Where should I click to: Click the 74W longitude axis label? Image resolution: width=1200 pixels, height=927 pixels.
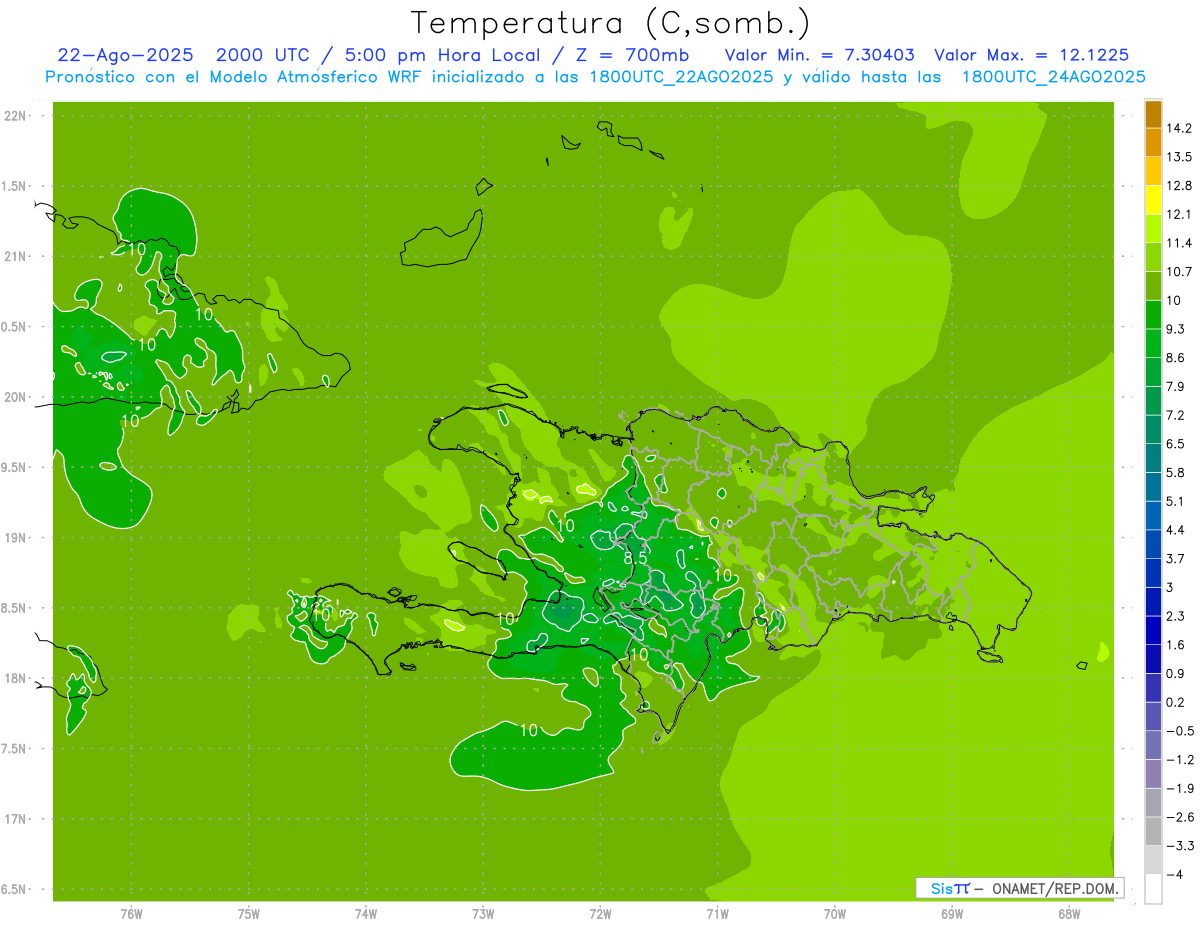point(366,914)
